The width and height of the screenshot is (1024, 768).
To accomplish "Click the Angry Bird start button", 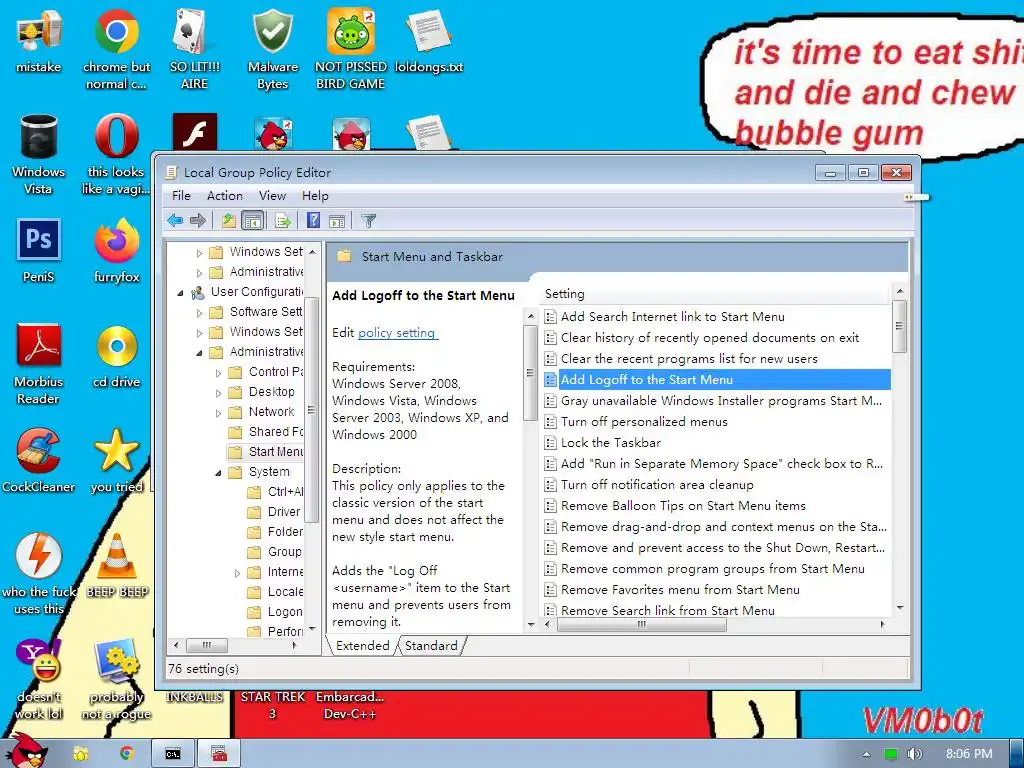I will click(x=29, y=751).
